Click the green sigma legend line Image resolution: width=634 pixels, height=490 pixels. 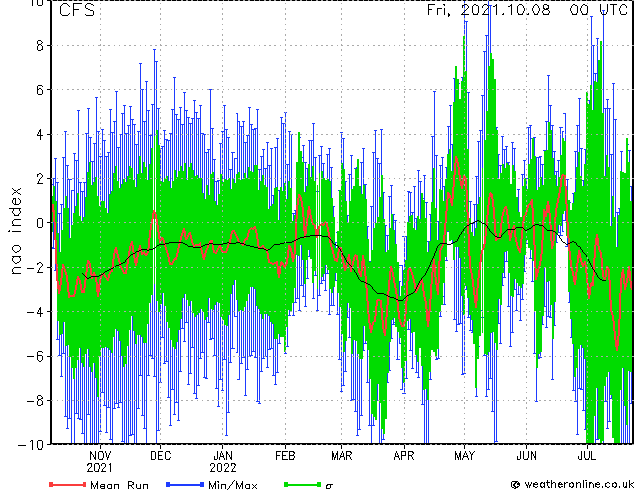(x=303, y=484)
